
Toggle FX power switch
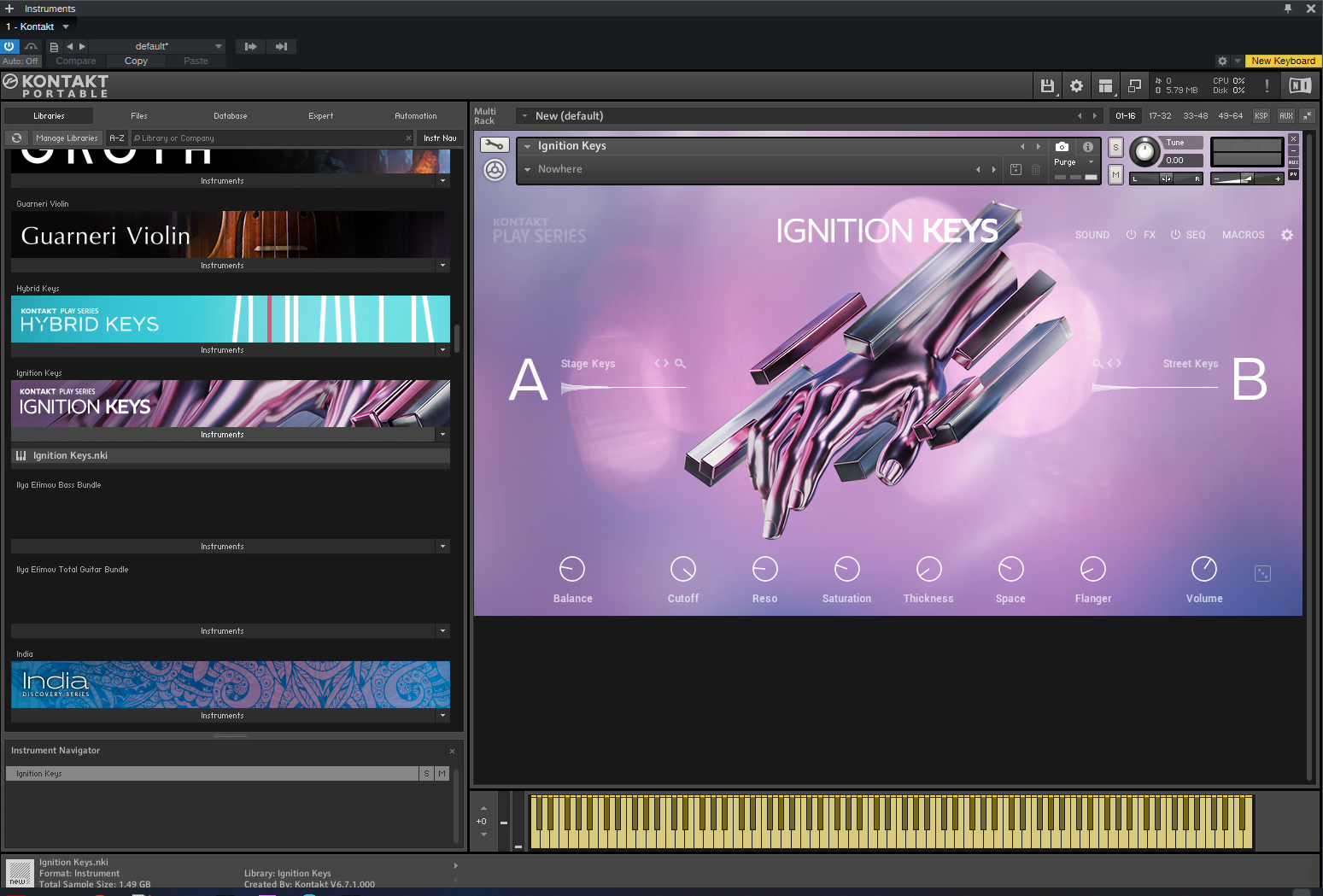[1131, 235]
